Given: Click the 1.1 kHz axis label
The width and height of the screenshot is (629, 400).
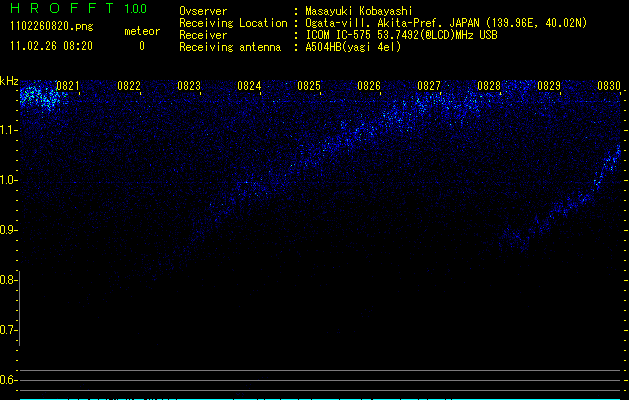Looking at the screenshot, I should [x=8, y=130].
